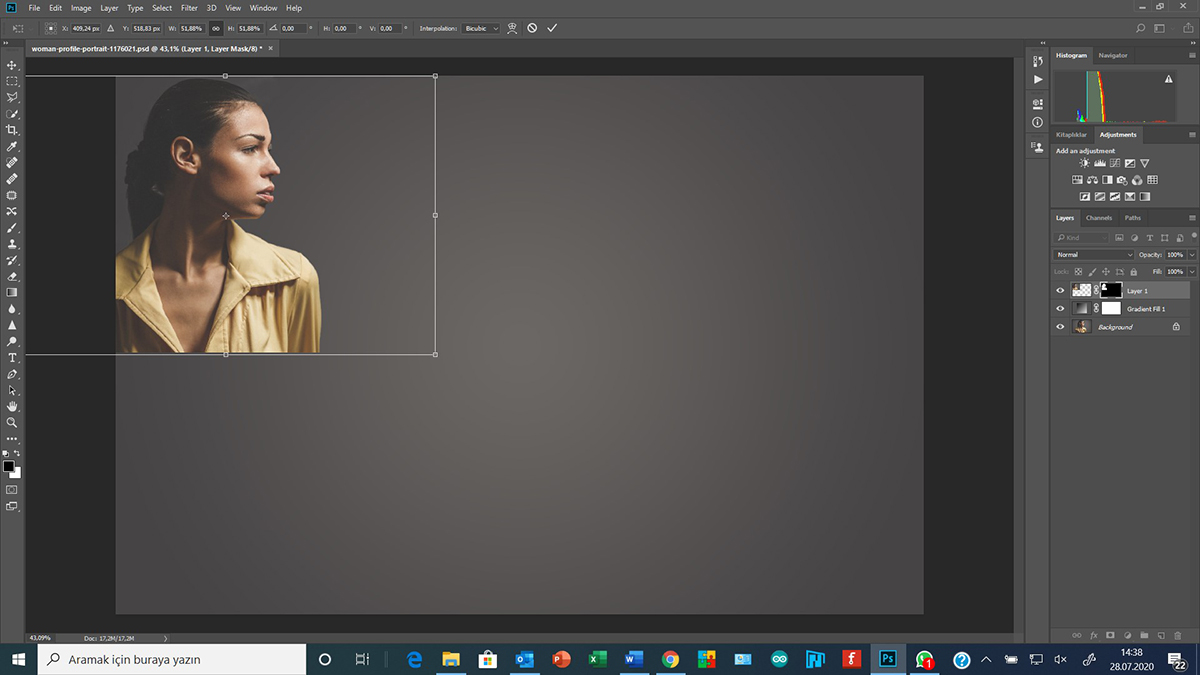1200x675 pixels.
Task: Select the Crop tool
Action: tap(12, 130)
